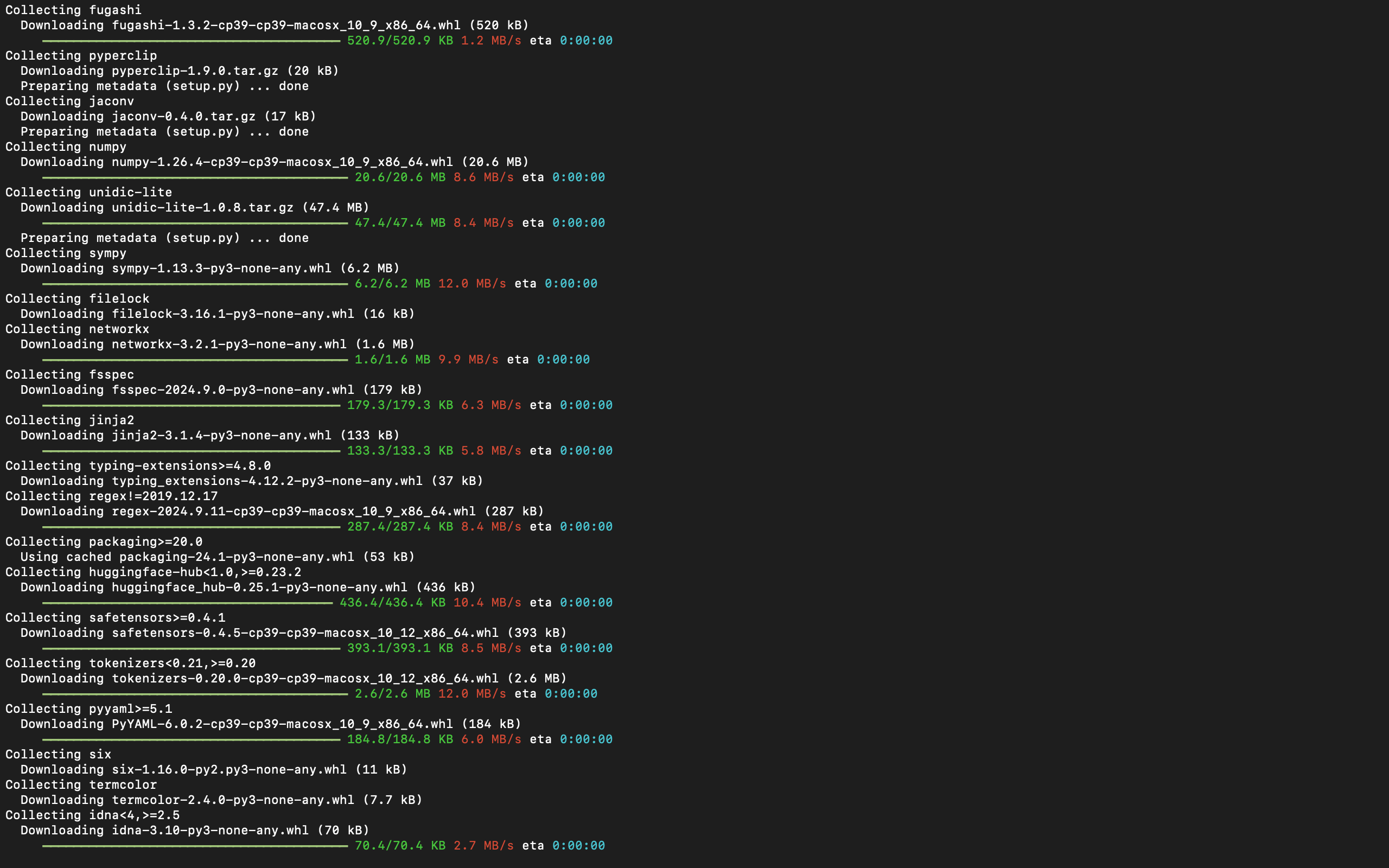1389x868 pixels.
Task: Click the 'Collecting numpy' line
Action: point(66,147)
